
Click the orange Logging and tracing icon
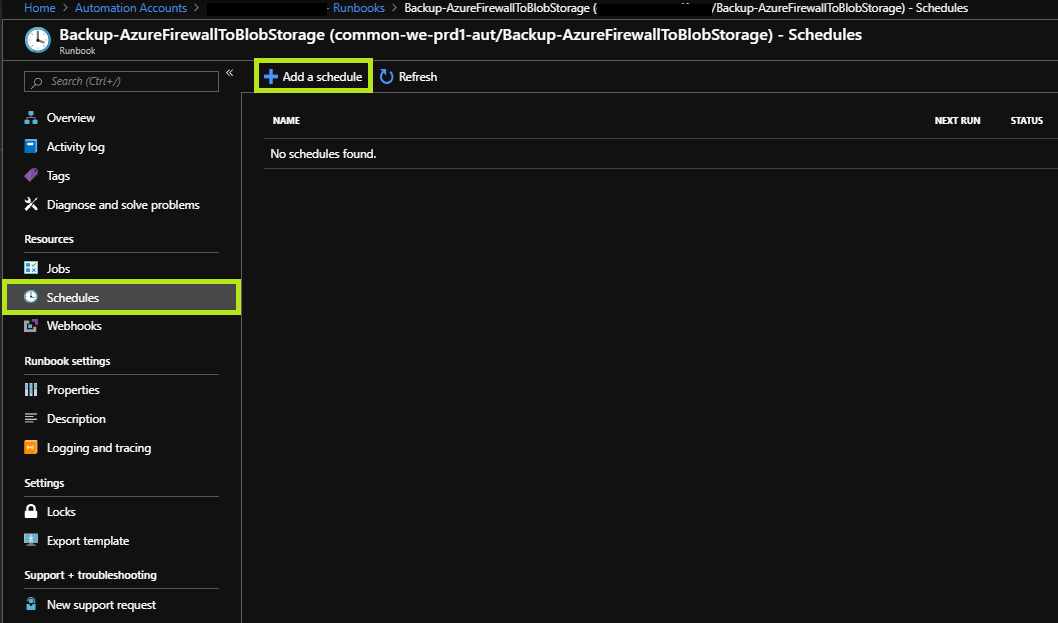[x=31, y=448]
